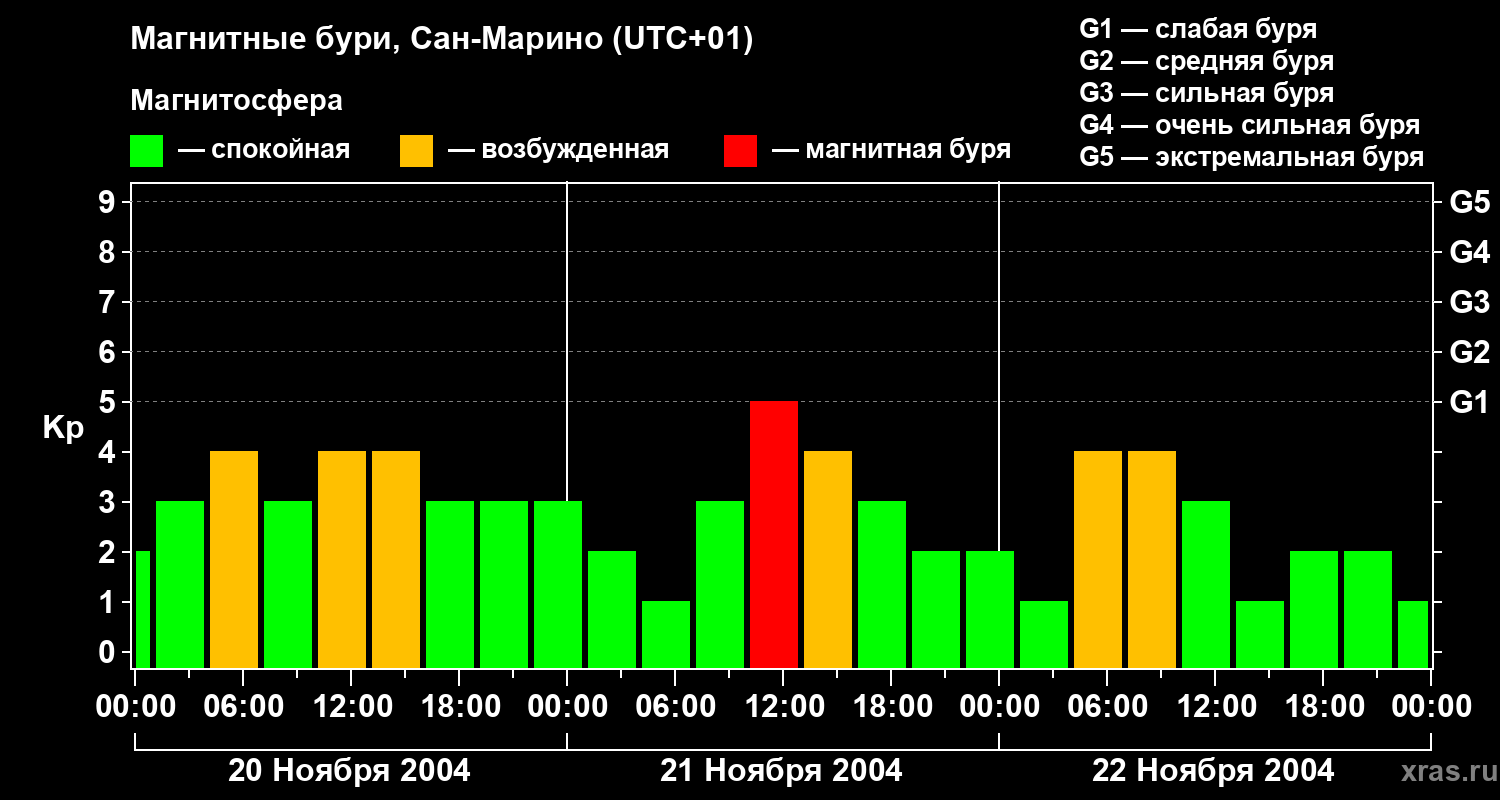Viewport: 1500px width, 800px height.
Task: Click the final '00:00' label at the chart's end
Action: (x=1431, y=707)
